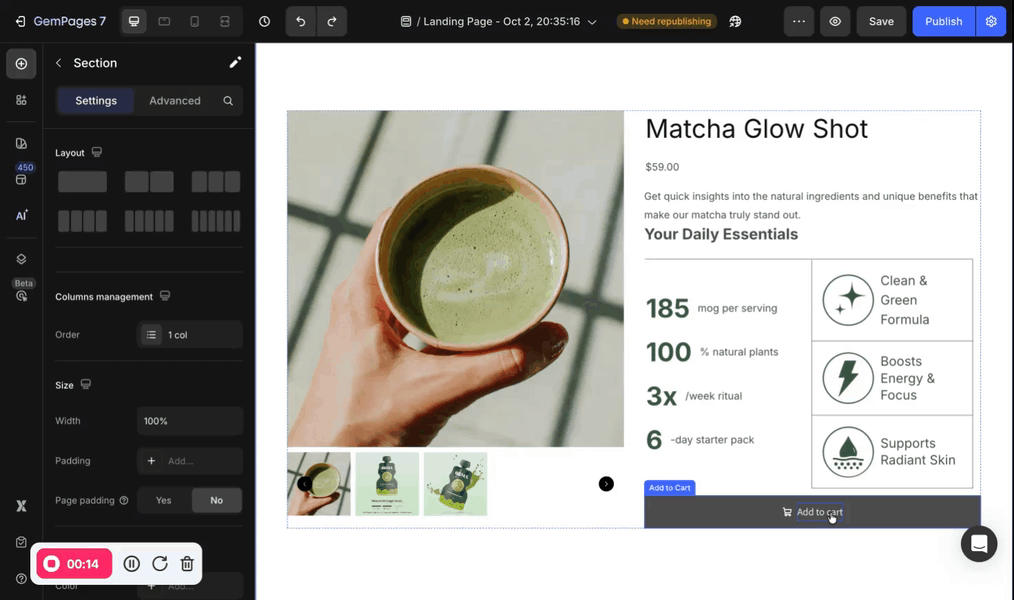Preview page with the eye icon
This screenshot has height=600, width=1014.
(834, 21)
